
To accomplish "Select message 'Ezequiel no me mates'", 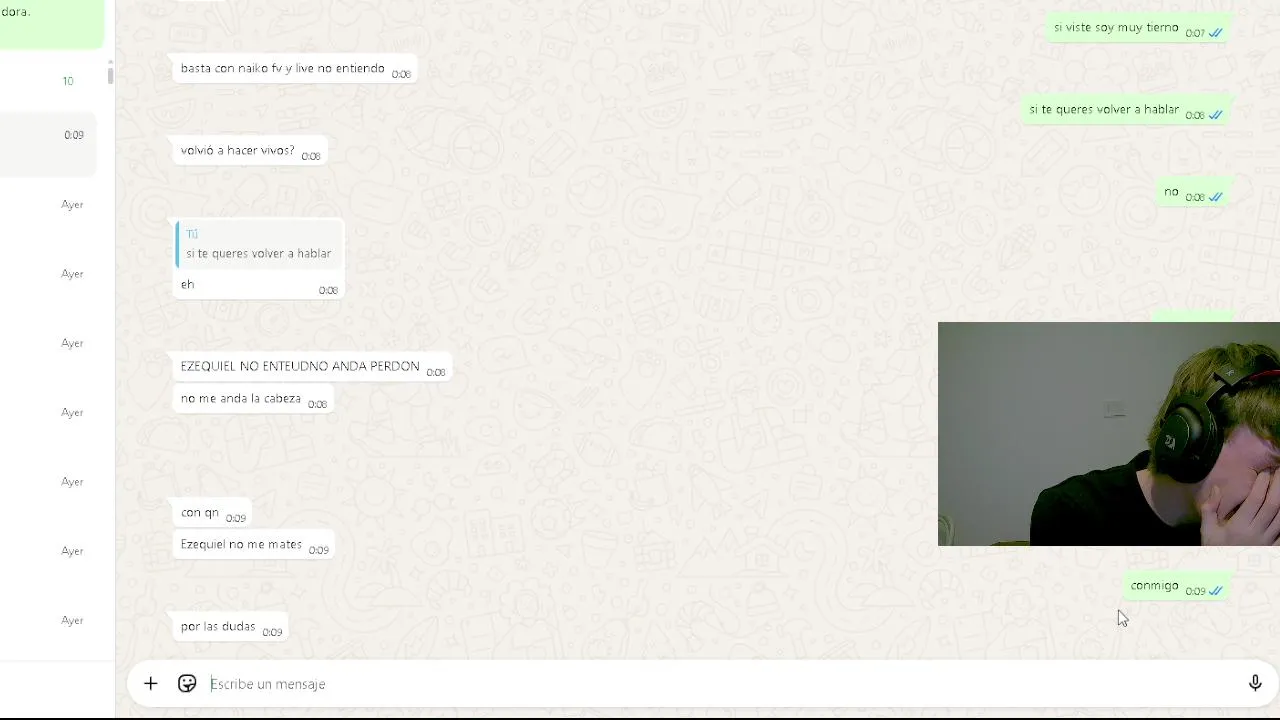I will coord(253,545).
